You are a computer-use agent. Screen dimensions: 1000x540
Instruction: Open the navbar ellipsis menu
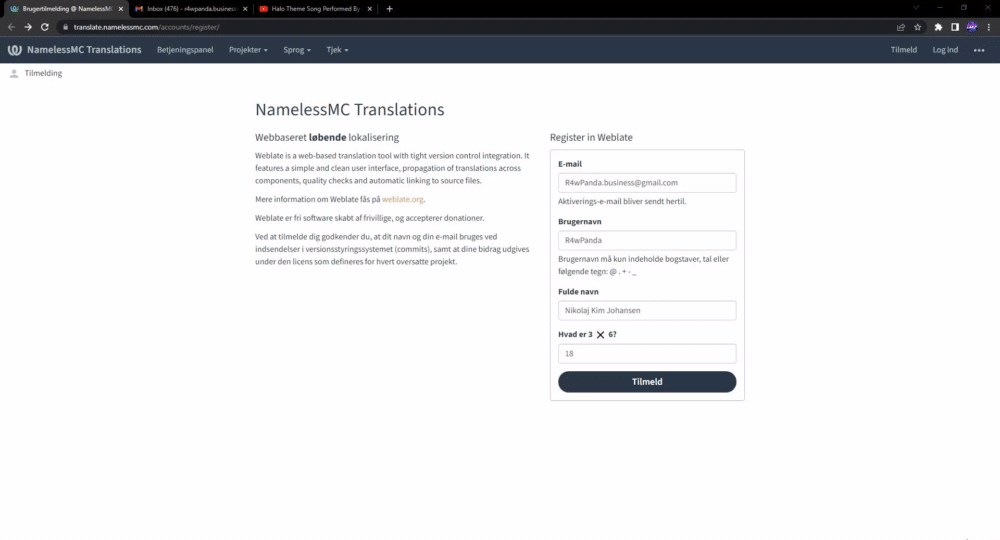[979, 50]
